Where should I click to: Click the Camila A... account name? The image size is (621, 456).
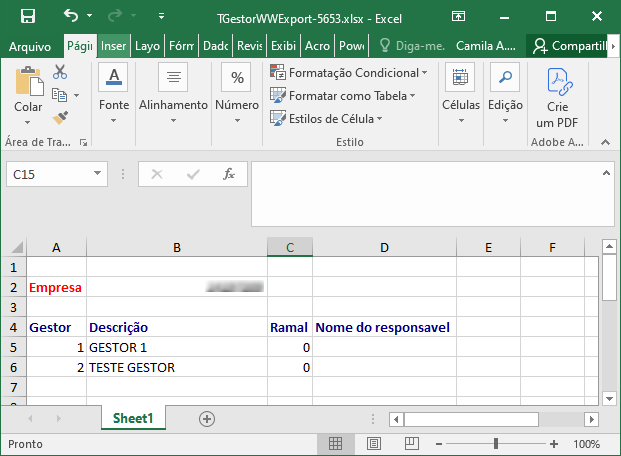[486, 46]
